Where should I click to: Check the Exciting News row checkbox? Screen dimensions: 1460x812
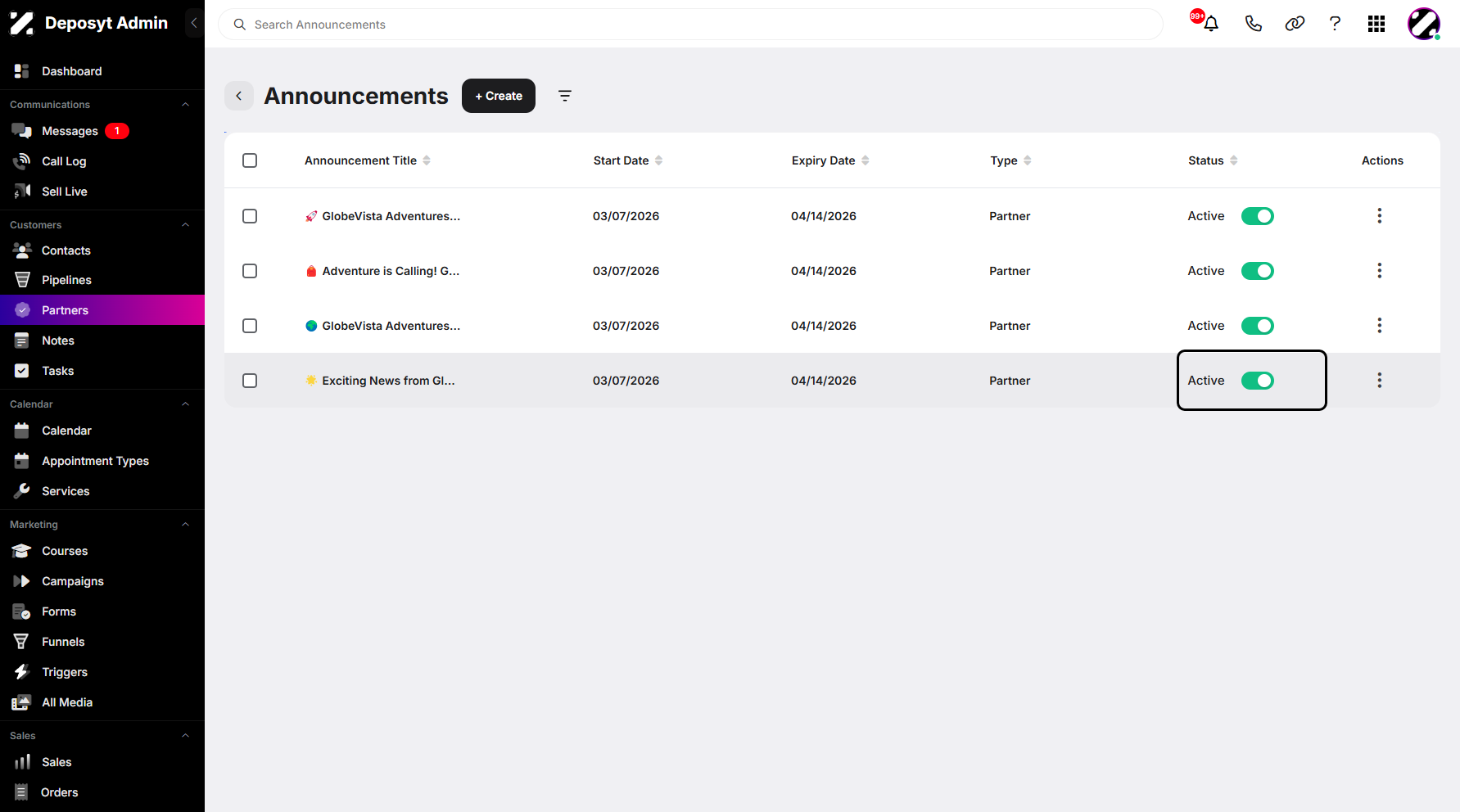tap(250, 381)
